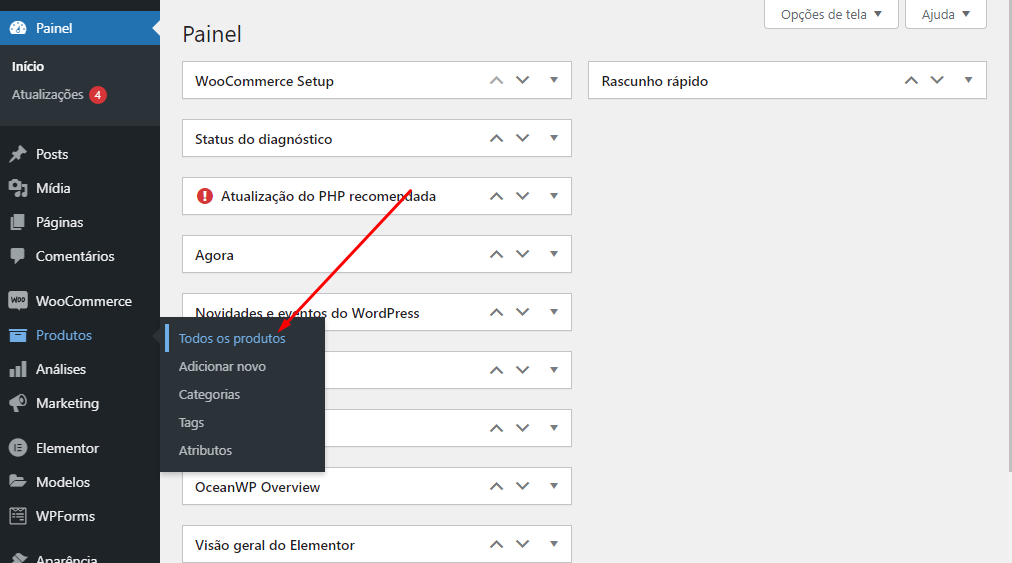This screenshot has width=1012, height=563.
Task: Move Status do diagnóstico widget down
Action: click(523, 138)
